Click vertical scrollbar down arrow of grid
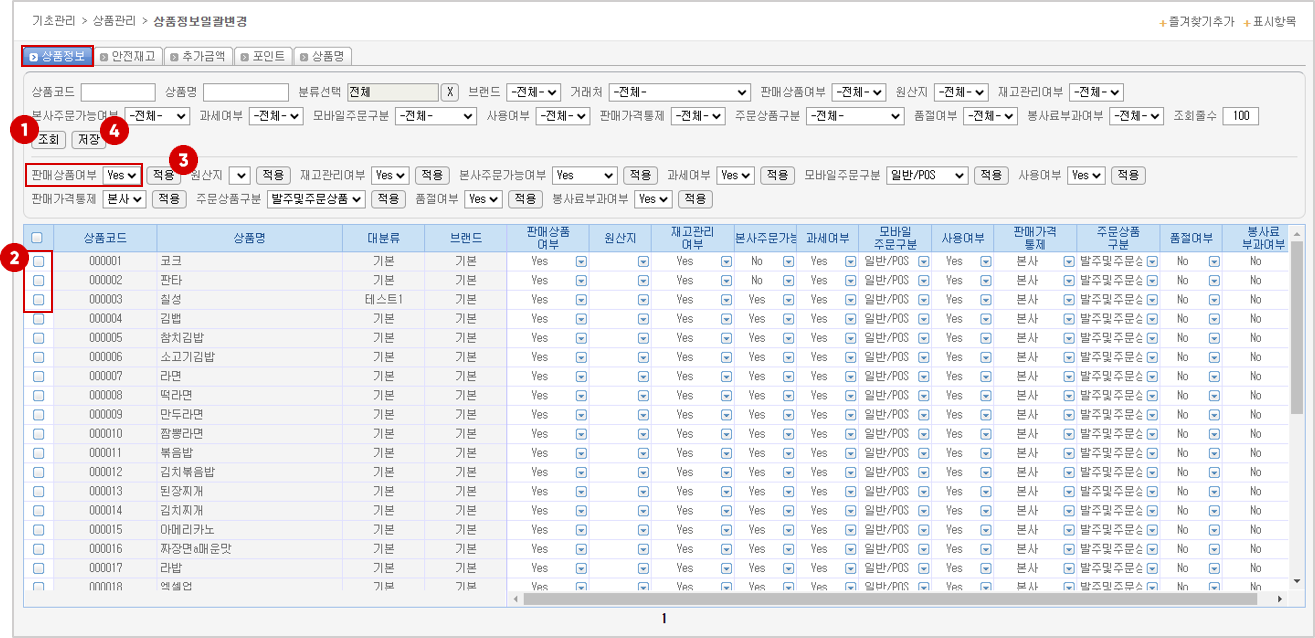 click(x=1297, y=581)
